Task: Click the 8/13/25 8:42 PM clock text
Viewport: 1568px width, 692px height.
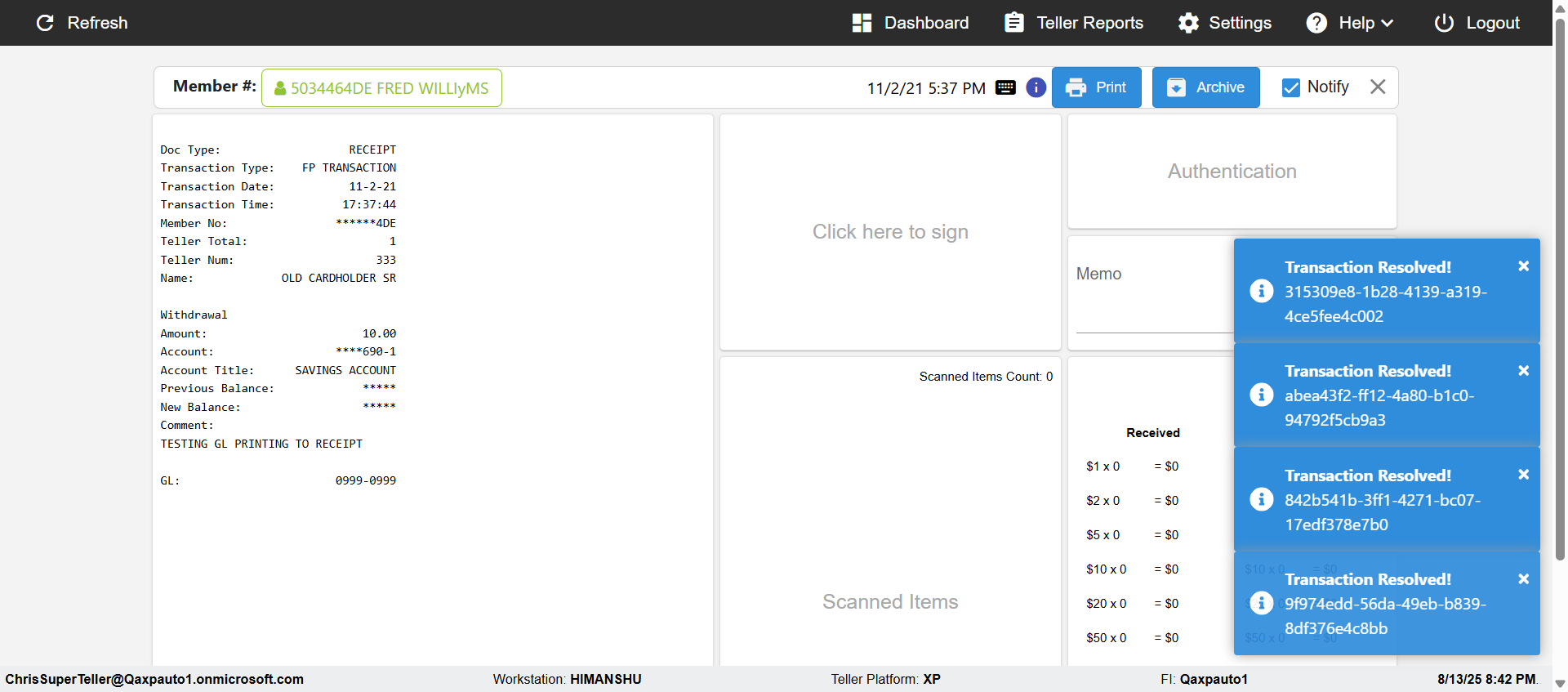Action: pos(1487,679)
